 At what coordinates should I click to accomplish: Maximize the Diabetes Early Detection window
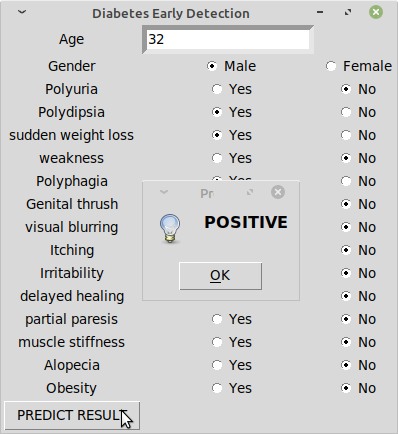(x=348, y=12)
